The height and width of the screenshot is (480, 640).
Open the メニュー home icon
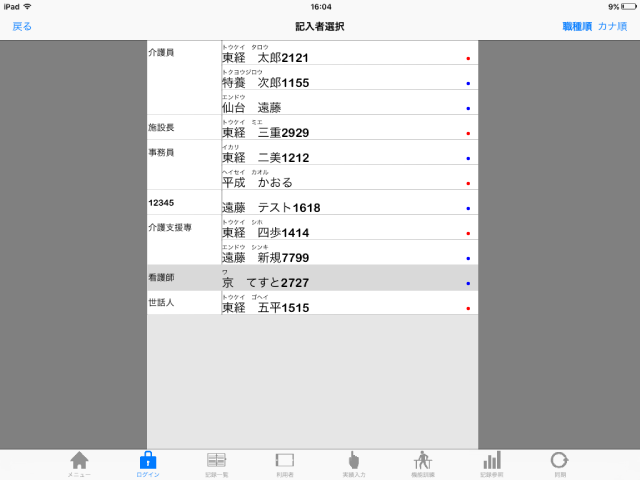(x=79, y=463)
